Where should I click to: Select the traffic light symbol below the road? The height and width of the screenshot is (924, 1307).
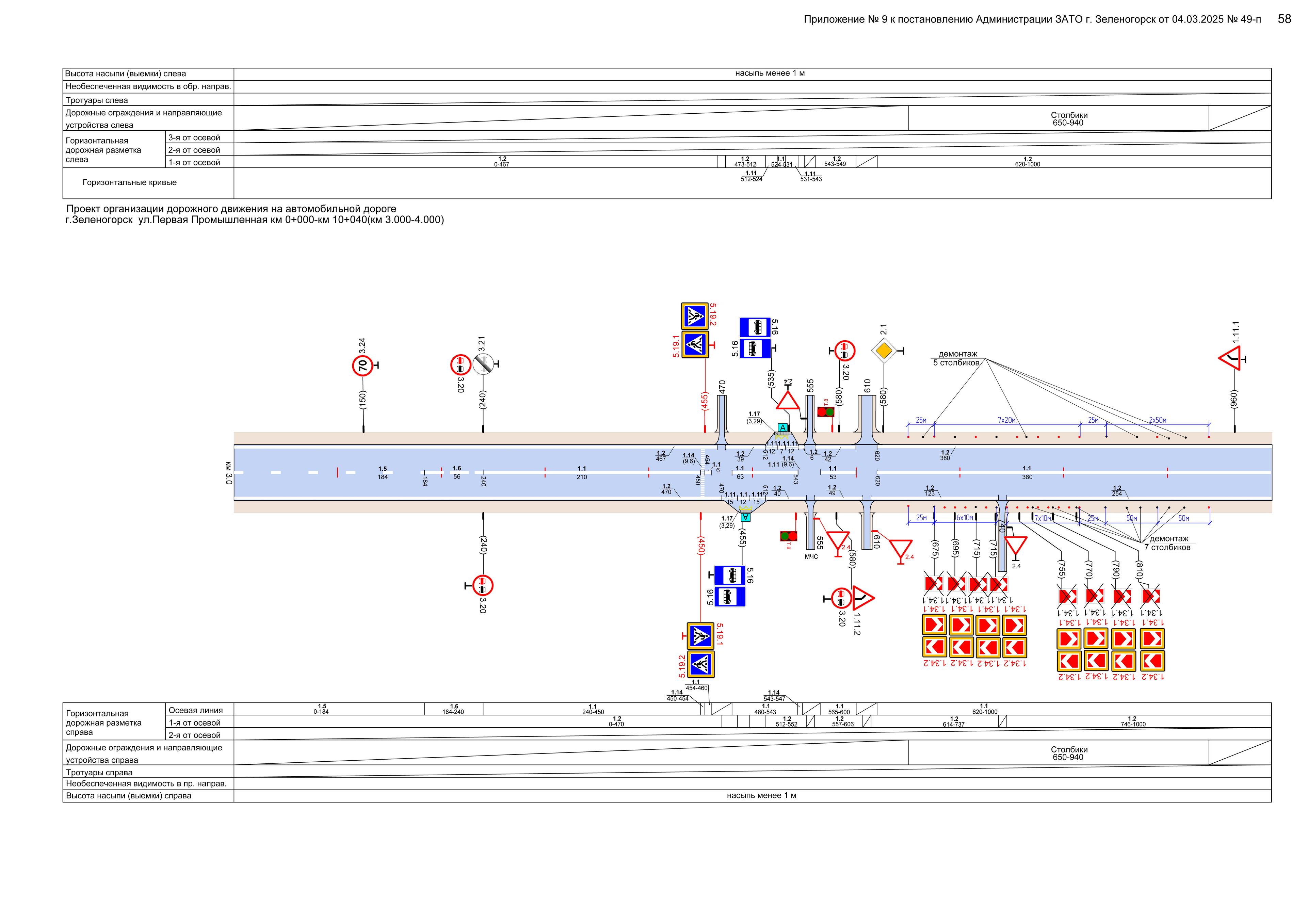tap(788, 536)
